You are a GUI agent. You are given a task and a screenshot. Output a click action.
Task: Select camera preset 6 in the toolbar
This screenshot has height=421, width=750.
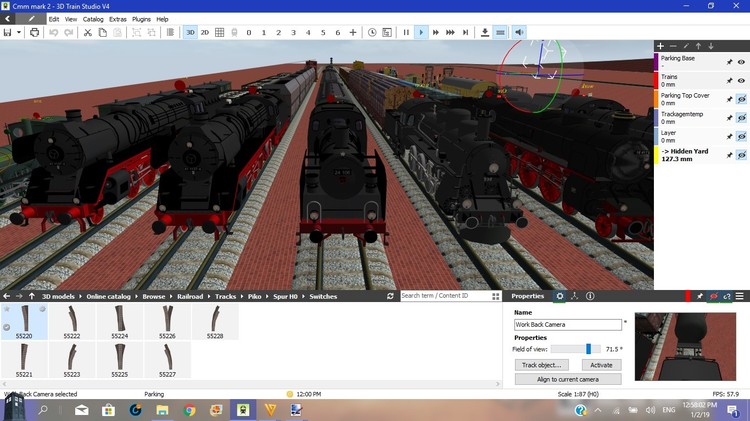(338, 33)
